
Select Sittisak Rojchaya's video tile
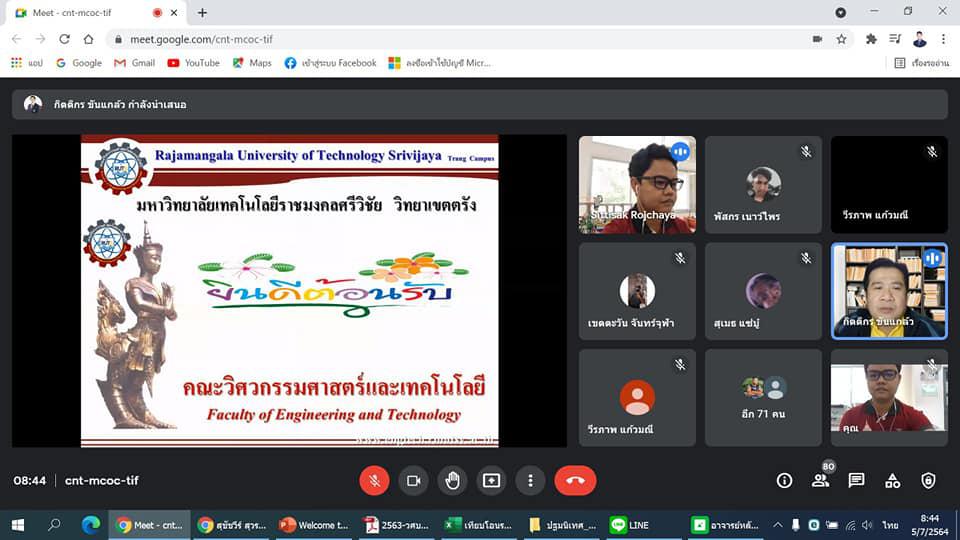tap(637, 184)
